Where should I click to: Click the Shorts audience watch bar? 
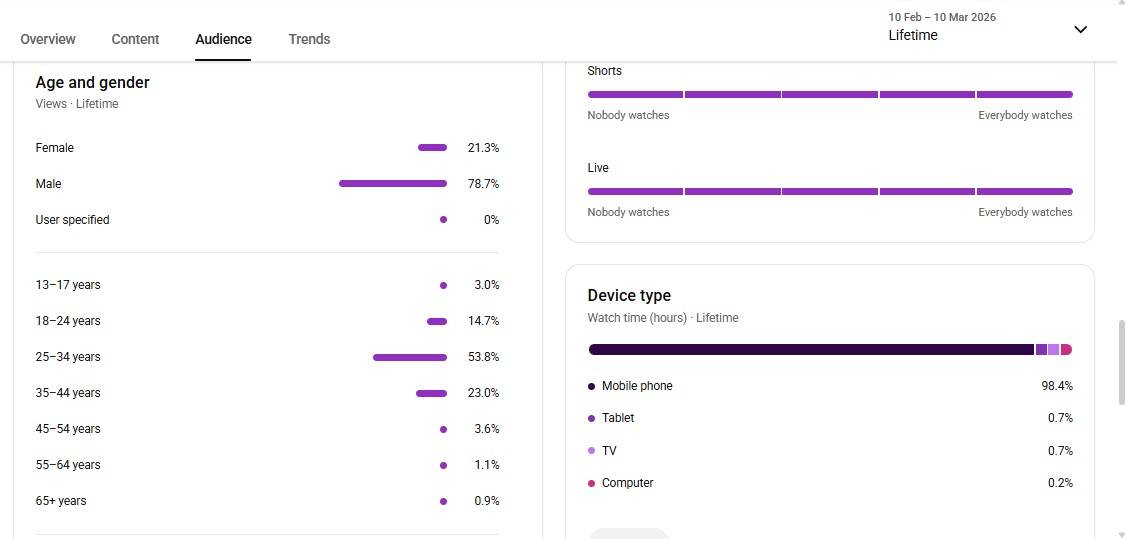coord(830,95)
